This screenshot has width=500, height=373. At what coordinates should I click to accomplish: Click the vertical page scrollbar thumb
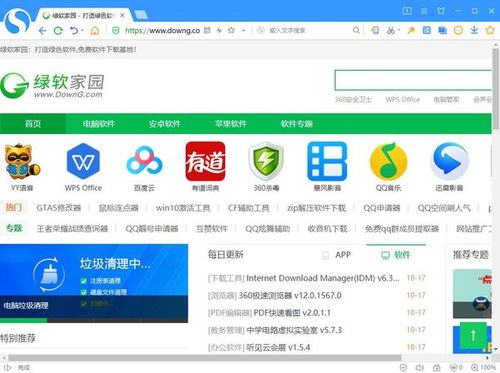tap(496, 88)
